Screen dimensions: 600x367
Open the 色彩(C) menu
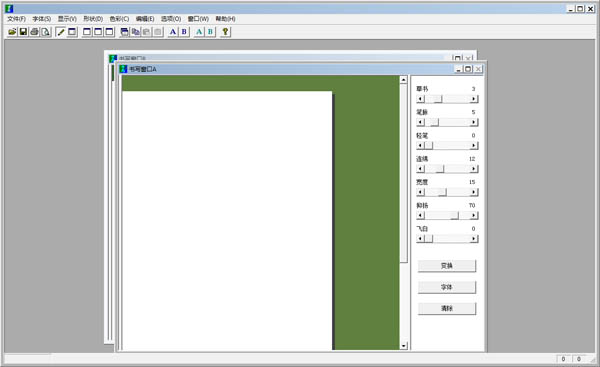pyautogui.click(x=119, y=19)
